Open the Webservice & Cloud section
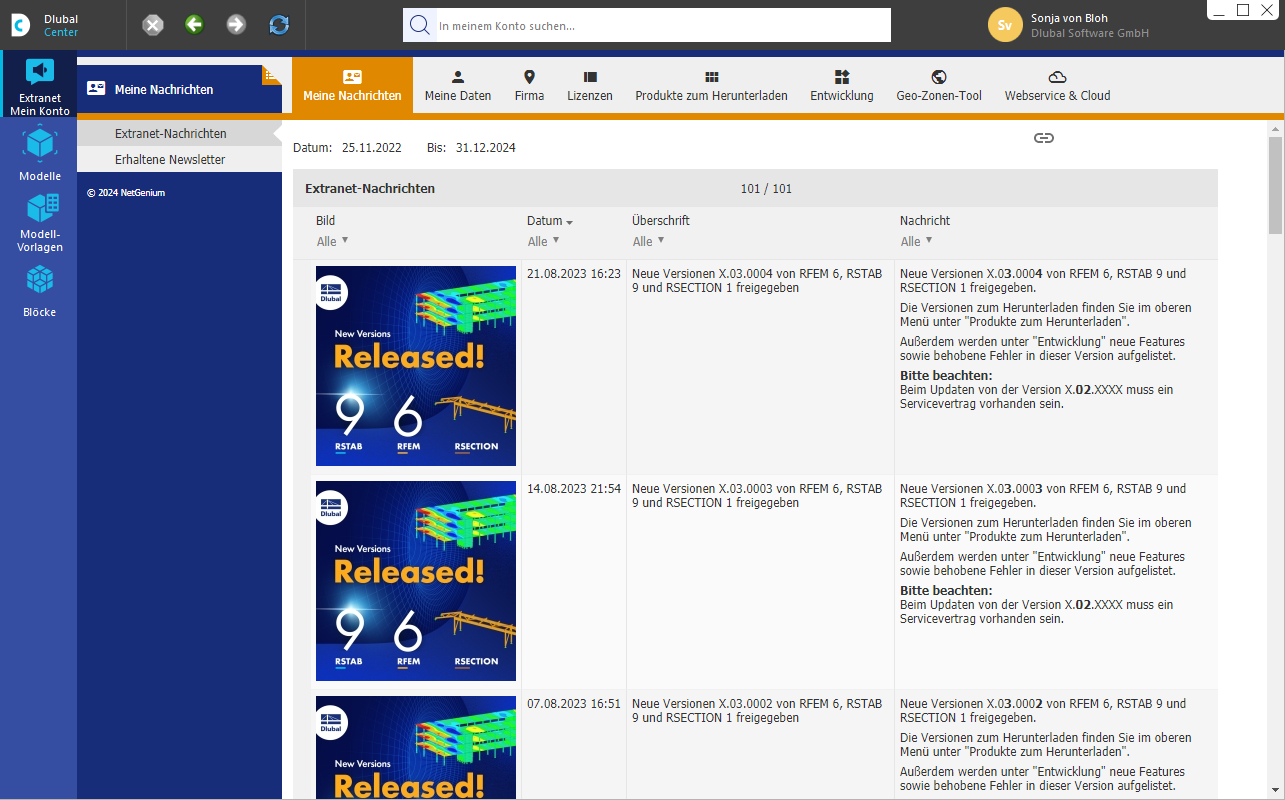This screenshot has height=800, width=1285. [x=1057, y=84]
